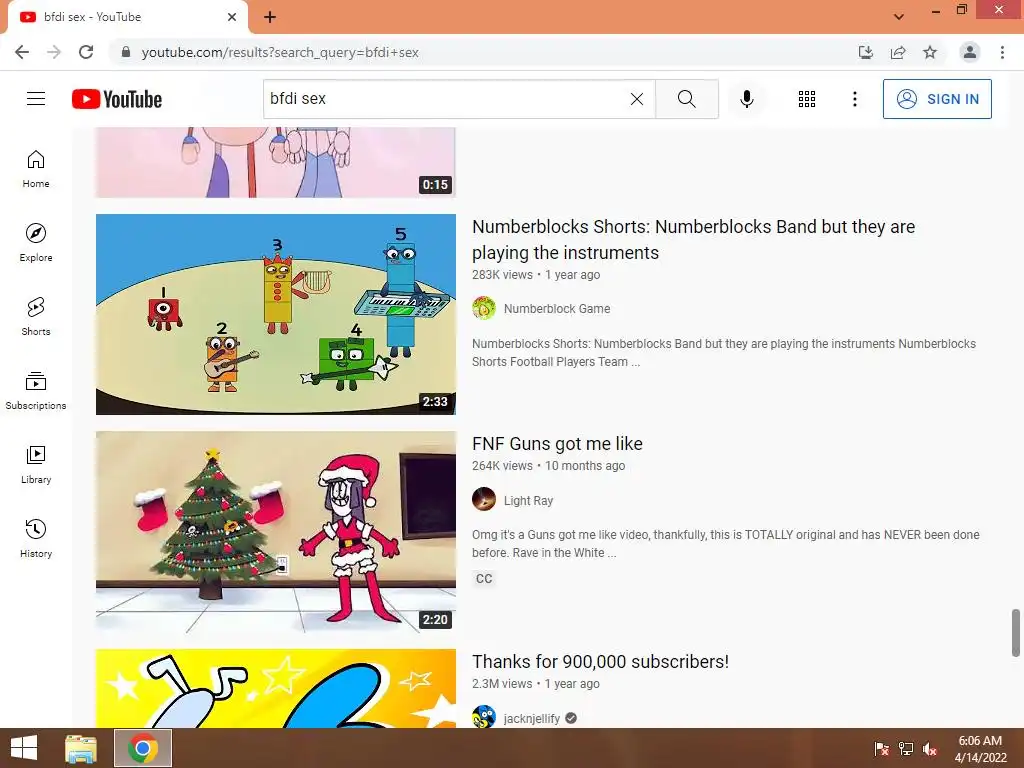This screenshot has height=768, width=1024.
Task: Open Numberblocks Shorts video title link
Action: pyautogui.click(x=694, y=240)
